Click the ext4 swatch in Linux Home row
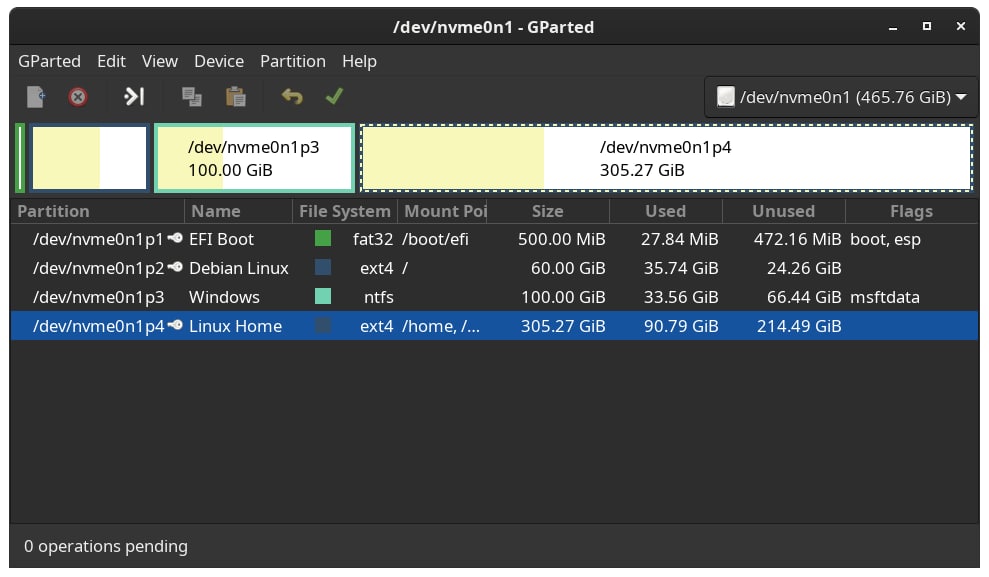989x577 pixels. [323, 325]
